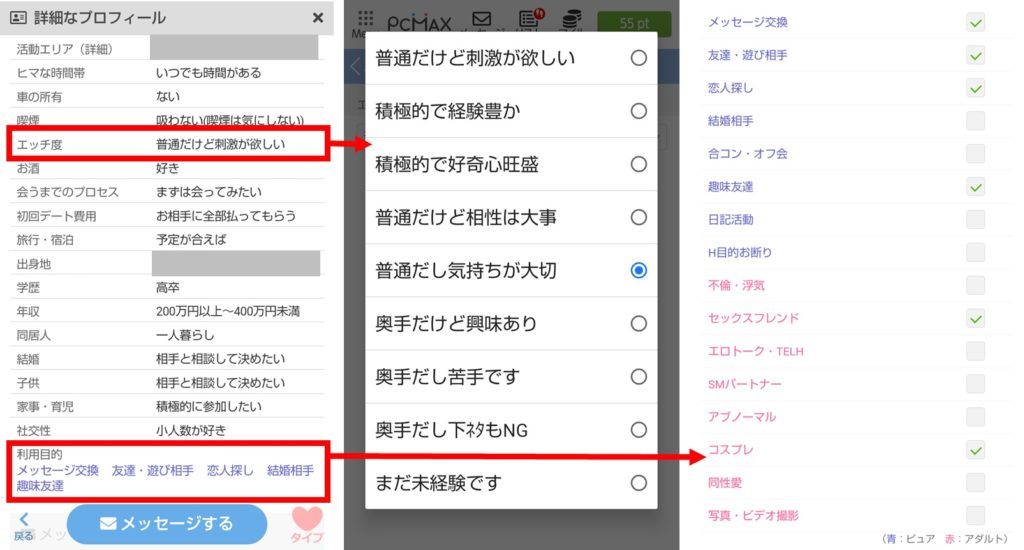Go back with the 戻る arrow
This screenshot has width=1024, height=550.
[x=24, y=525]
